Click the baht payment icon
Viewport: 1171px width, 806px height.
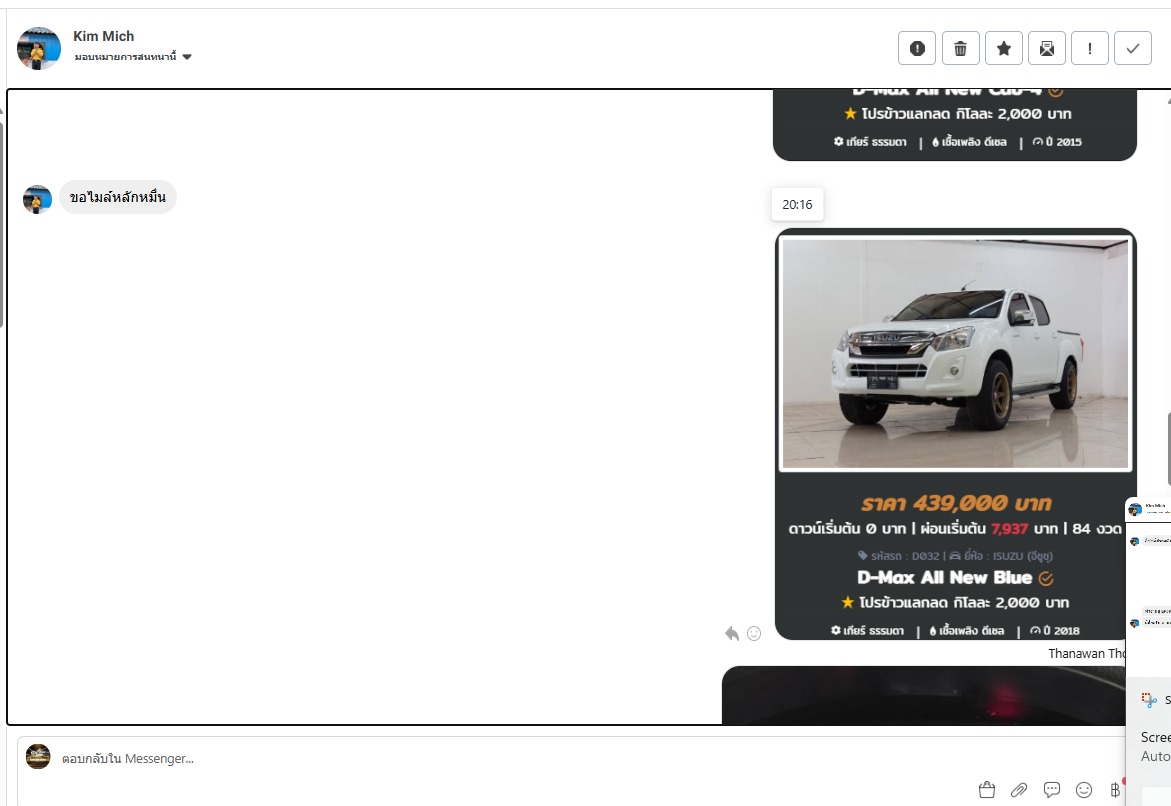tap(1115, 790)
